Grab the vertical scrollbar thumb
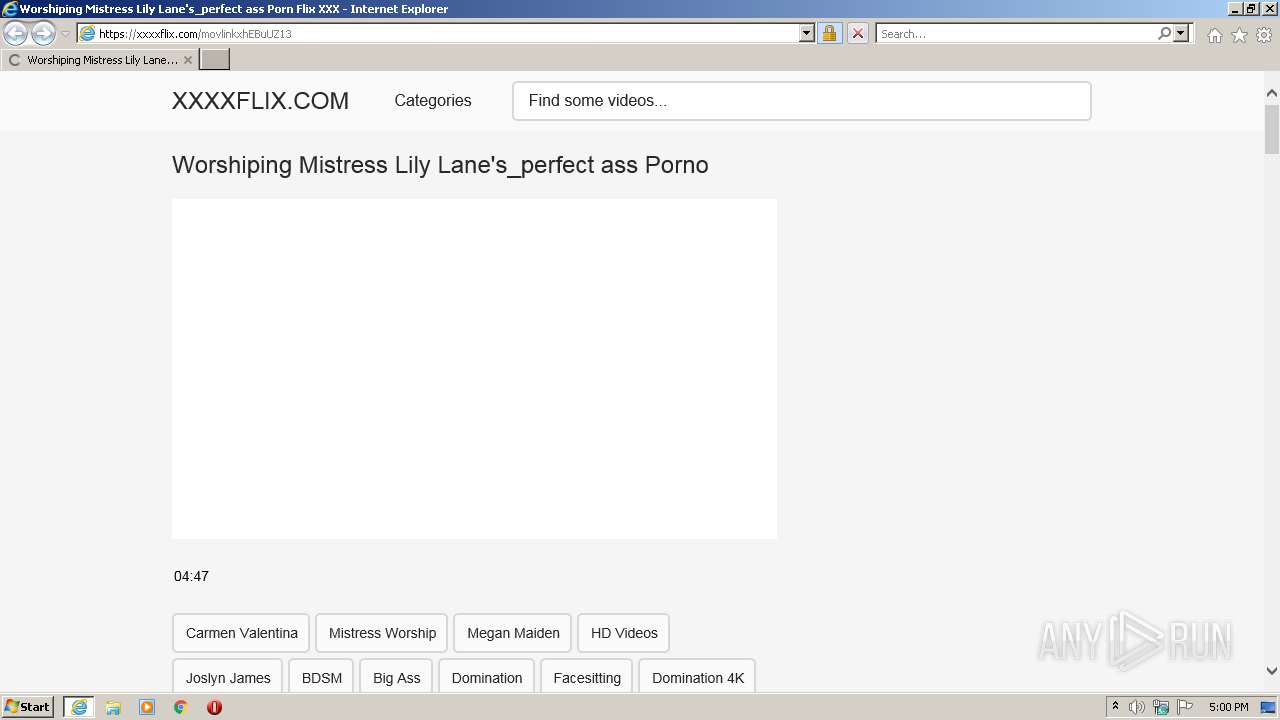Viewport: 1280px width, 720px height. (x=1271, y=129)
